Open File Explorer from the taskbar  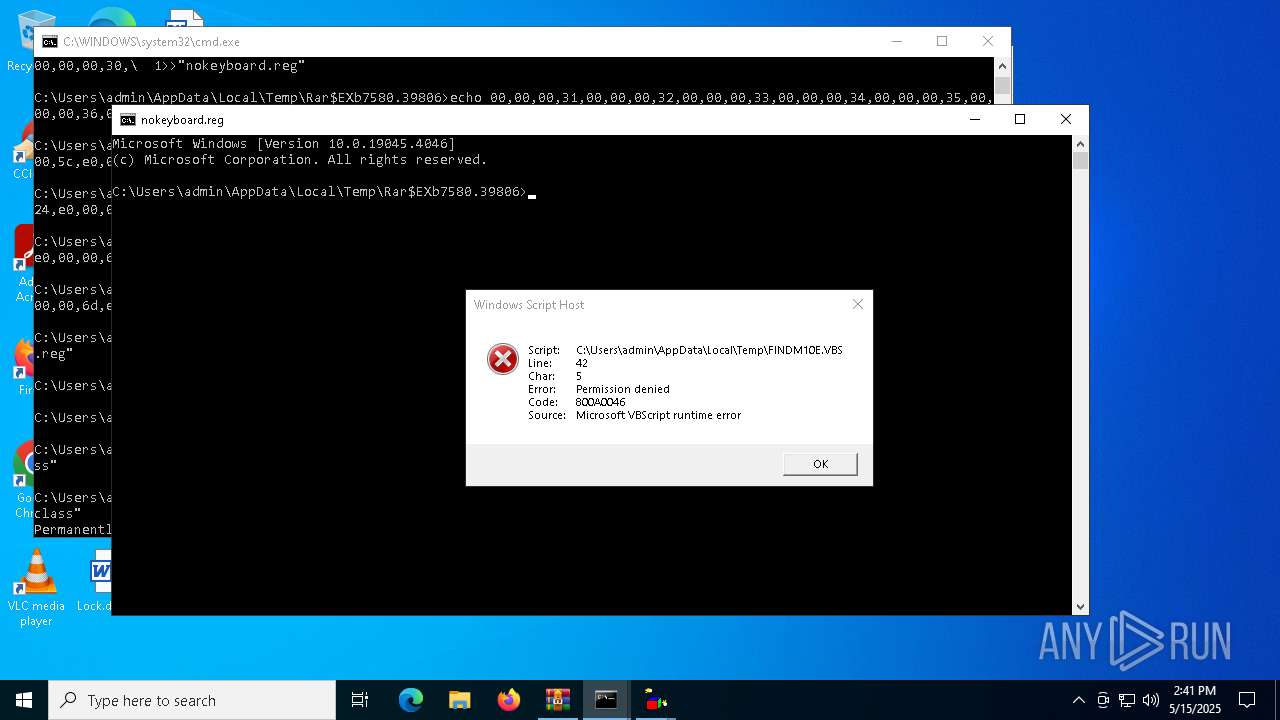[x=459, y=700]
